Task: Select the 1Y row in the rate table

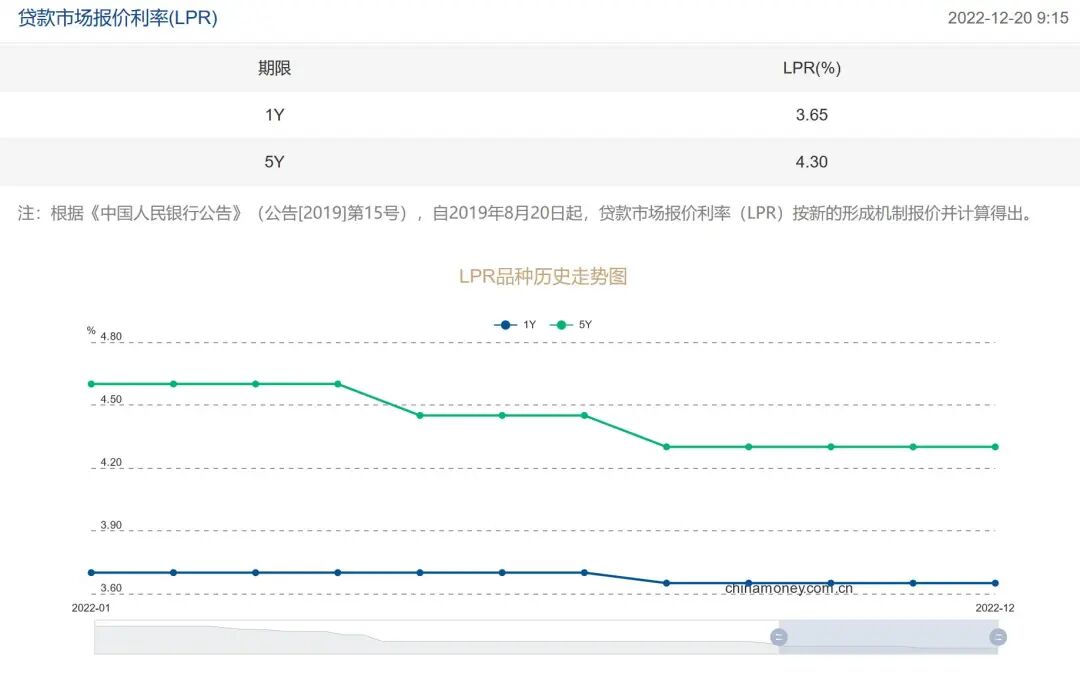Action: click(540, 114)
